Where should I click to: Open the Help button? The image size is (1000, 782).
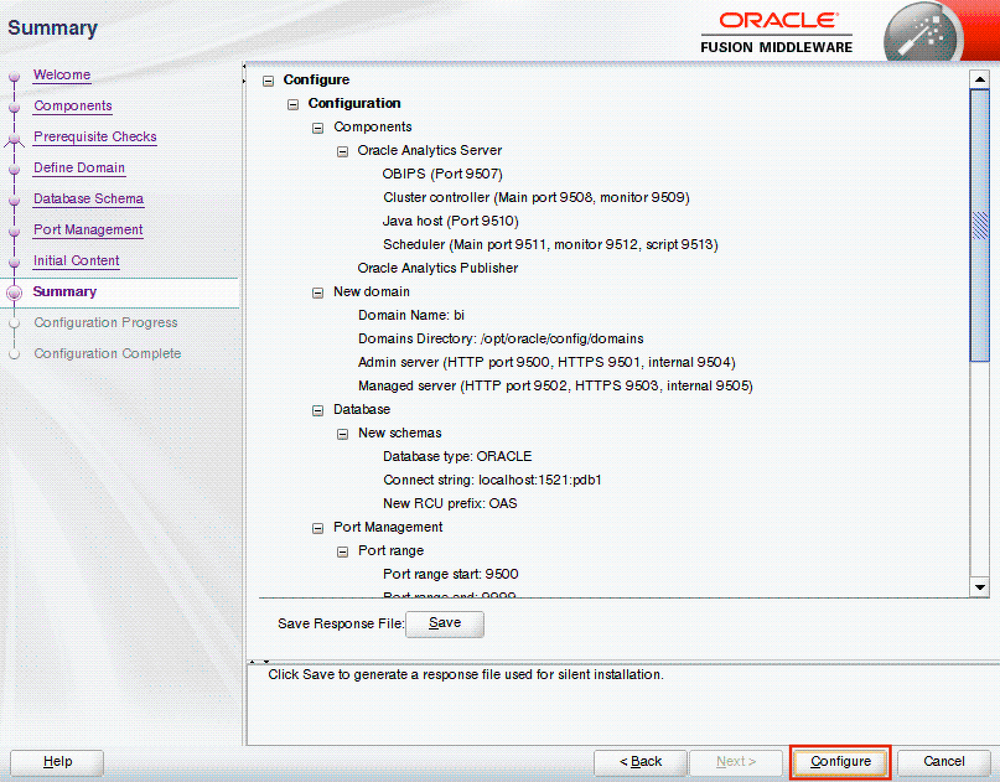tap(57, 762)
